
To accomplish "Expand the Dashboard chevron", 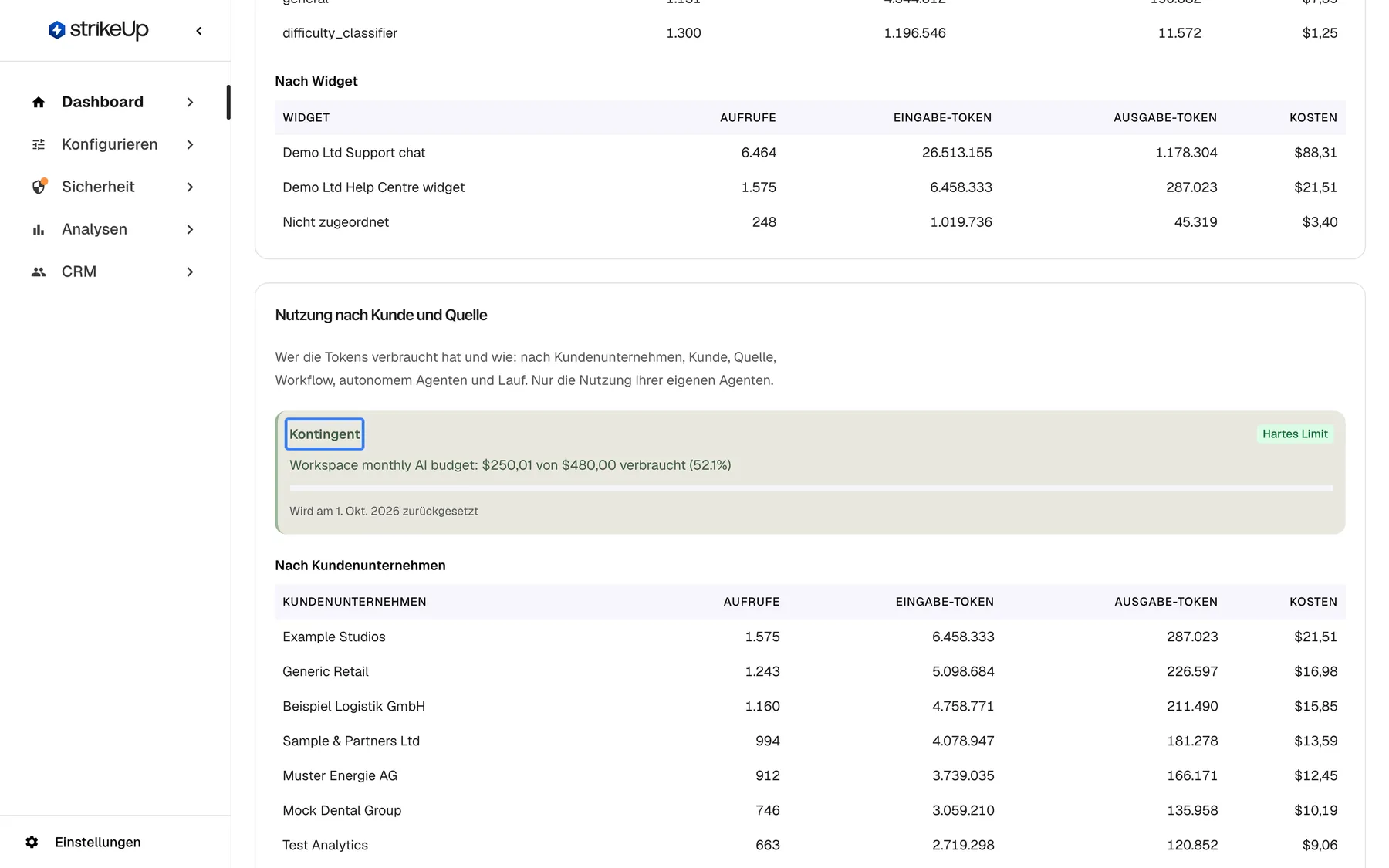I will point(190,102).
